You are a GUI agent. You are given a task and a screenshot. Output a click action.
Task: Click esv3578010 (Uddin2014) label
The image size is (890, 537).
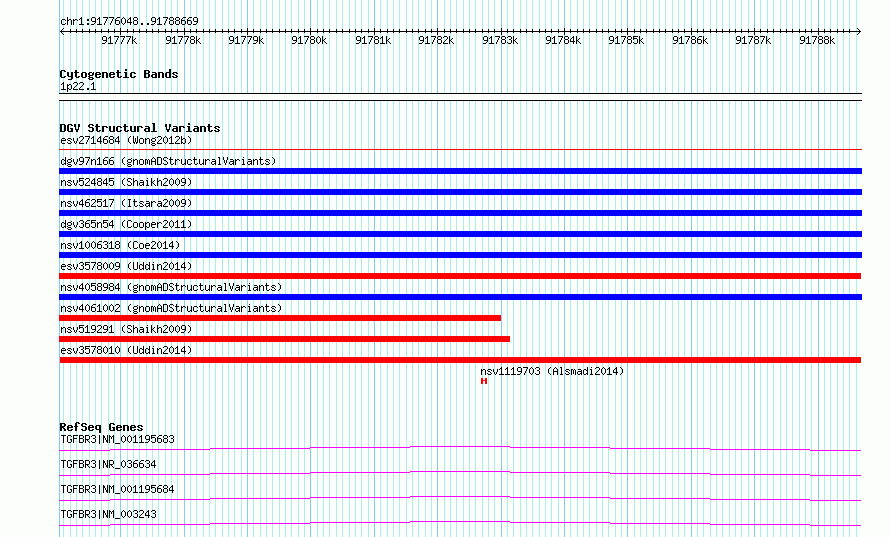(x=126, y=350)
